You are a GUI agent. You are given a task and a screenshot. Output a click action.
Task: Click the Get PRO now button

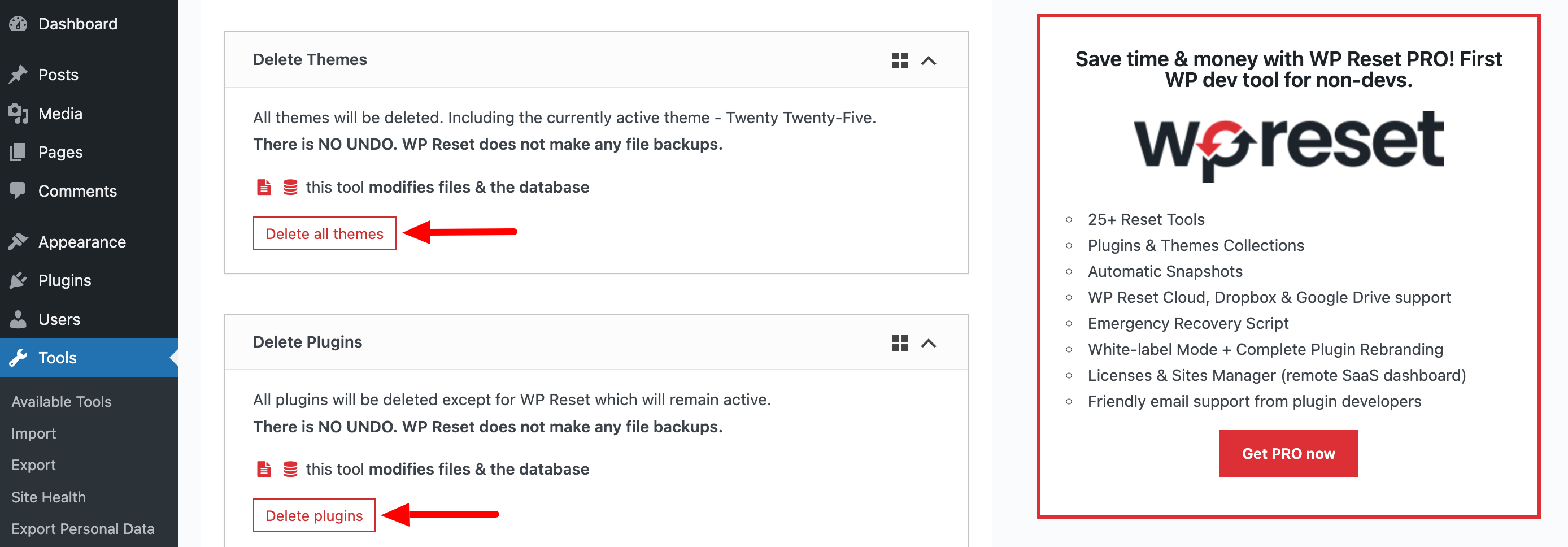point(1288,453)
